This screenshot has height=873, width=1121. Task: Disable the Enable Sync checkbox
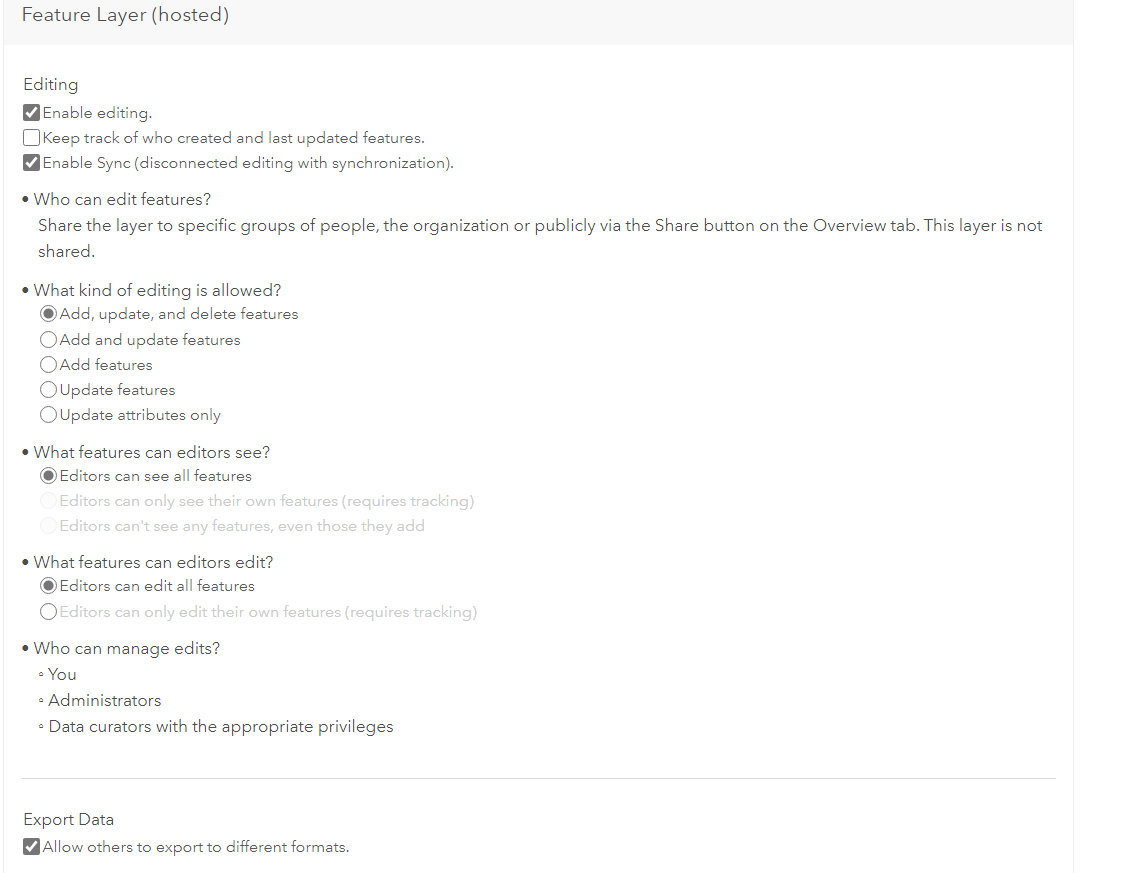click(x=31, y=162)
